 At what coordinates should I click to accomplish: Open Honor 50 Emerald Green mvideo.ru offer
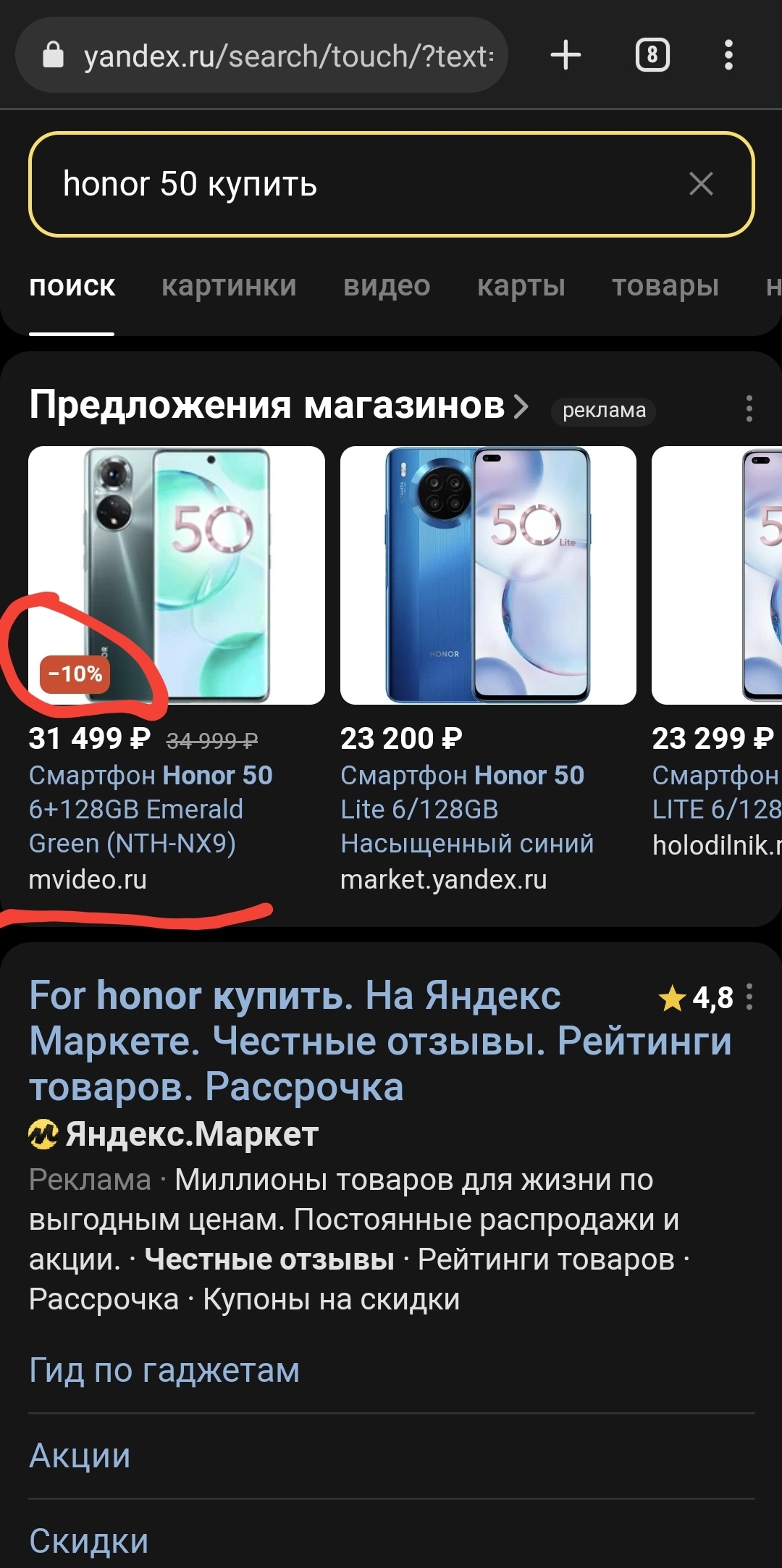click(151, 809)
